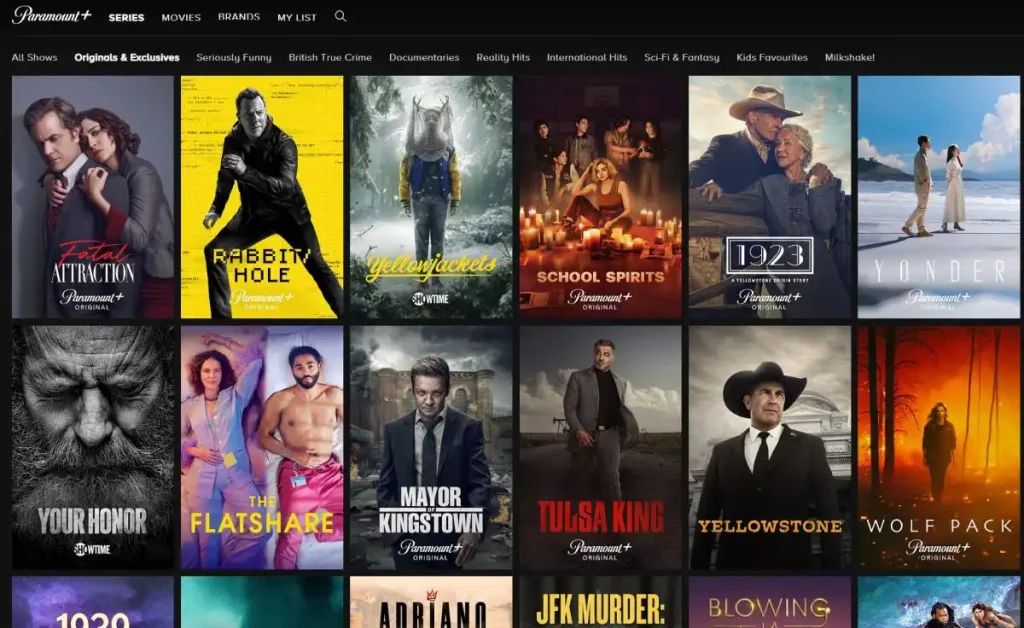Open the JFK Murder poster

600,602
